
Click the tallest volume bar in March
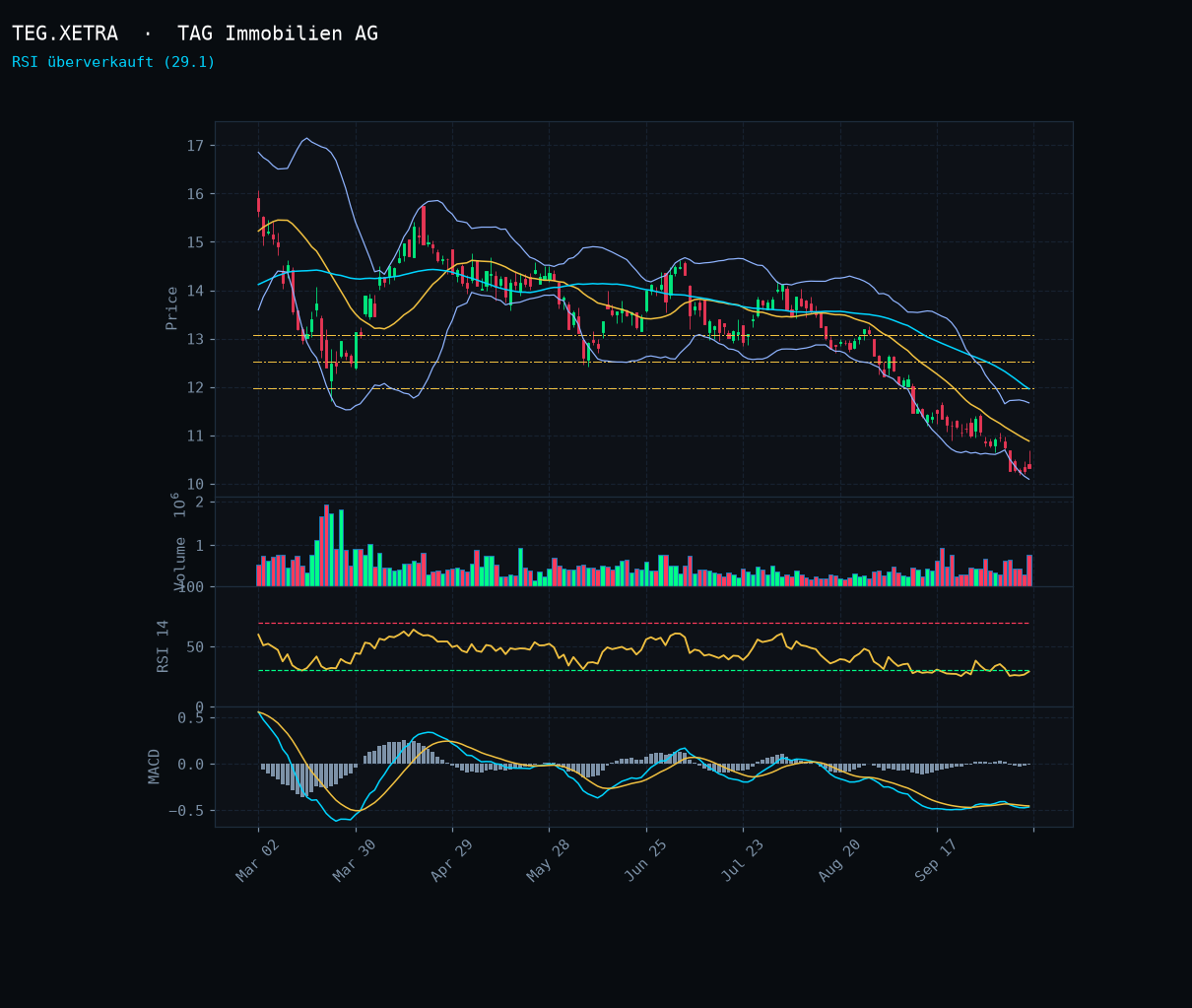click(326, 546)
